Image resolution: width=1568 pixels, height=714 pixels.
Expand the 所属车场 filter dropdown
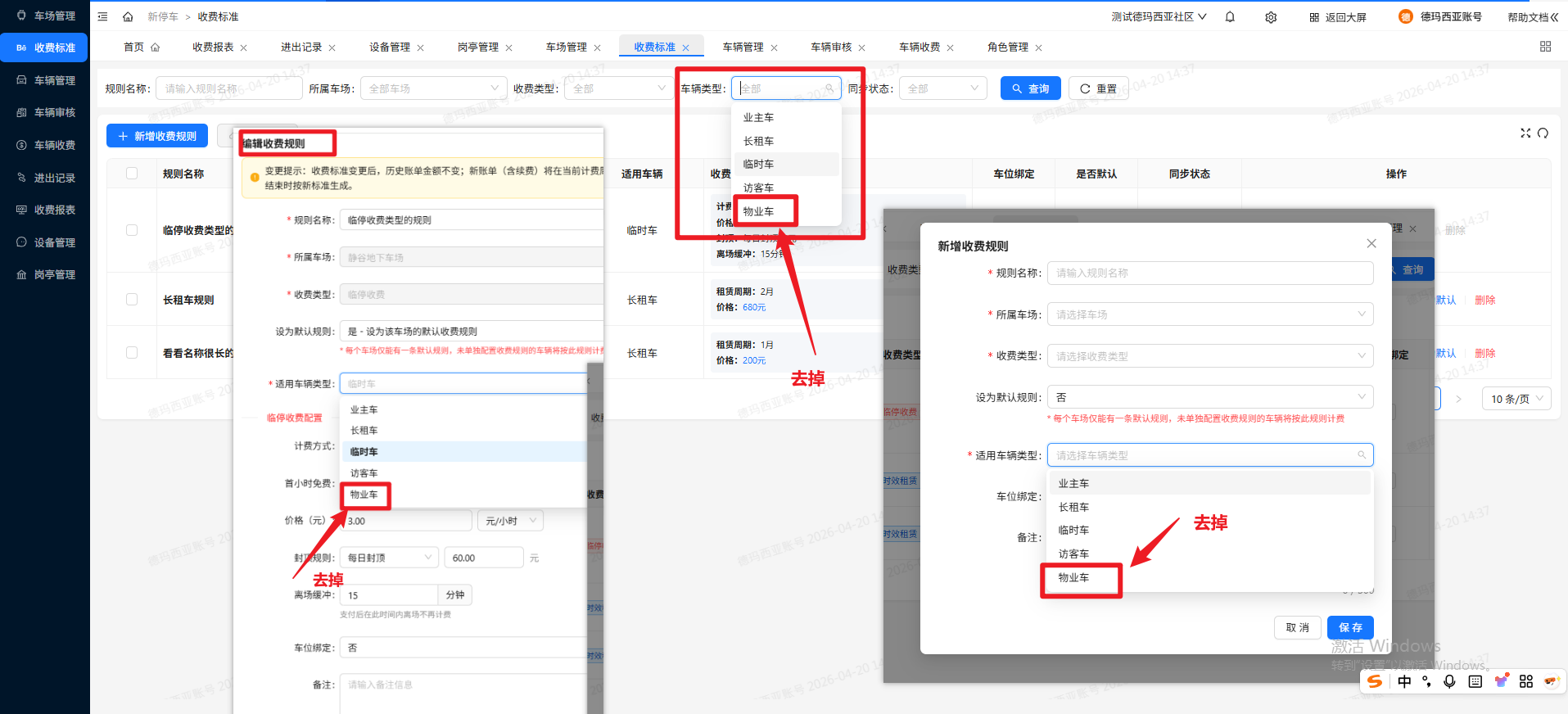pyautogui.click(x=433, y=88)
